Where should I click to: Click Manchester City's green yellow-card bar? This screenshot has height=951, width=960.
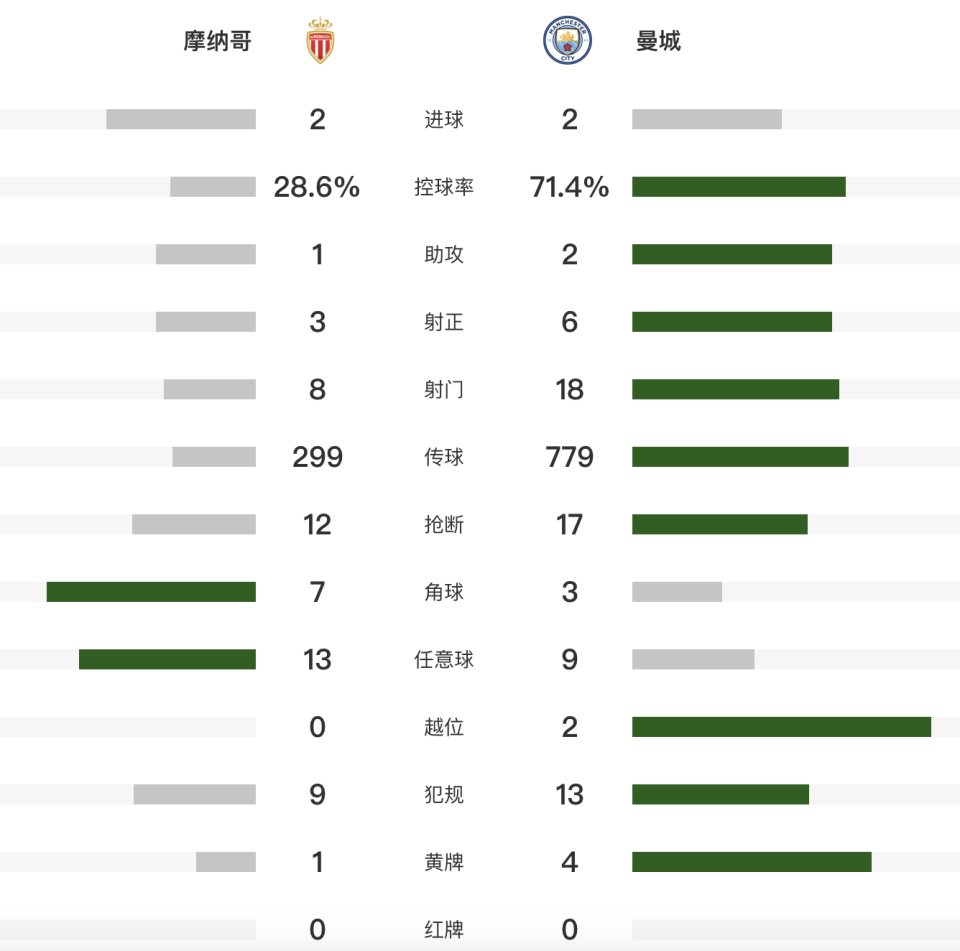(x=751, y=862)
